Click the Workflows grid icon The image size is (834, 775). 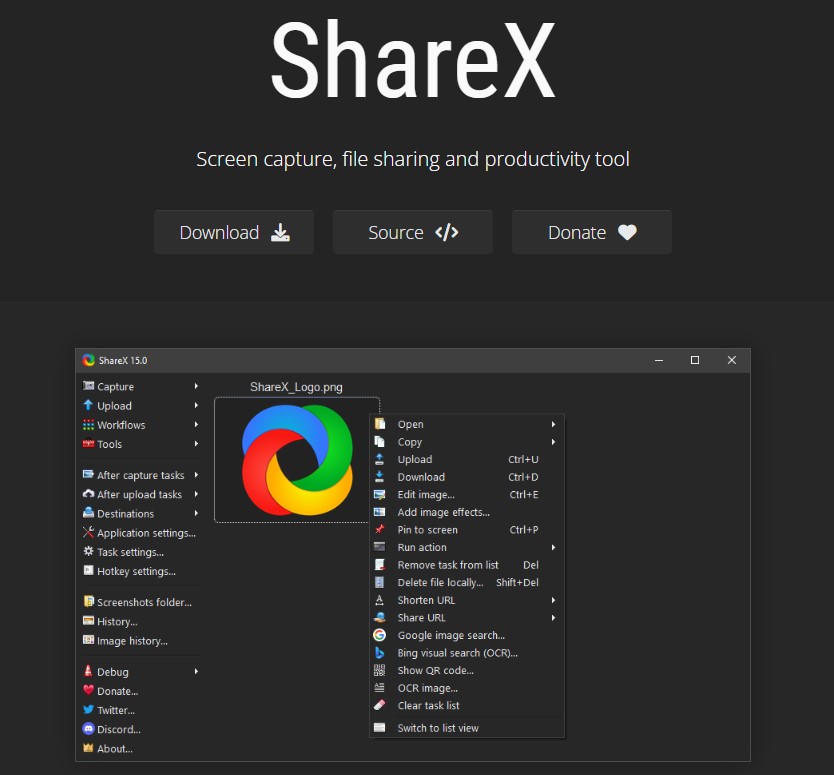pos(88,424)
